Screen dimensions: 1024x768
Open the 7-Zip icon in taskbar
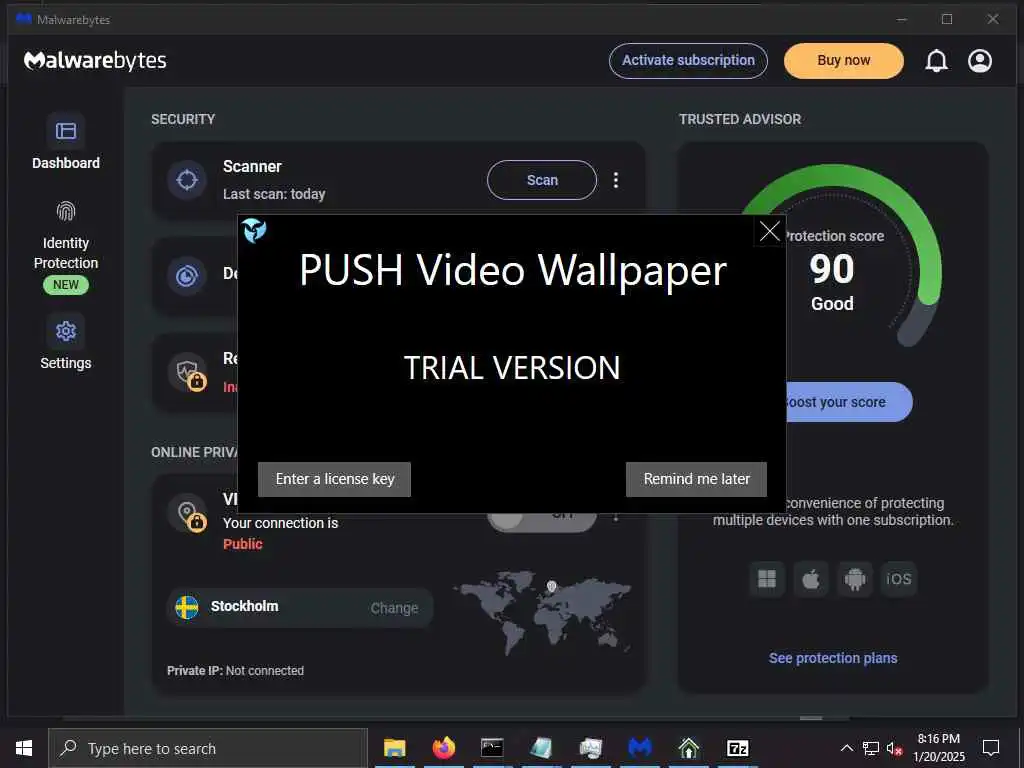pos(737,748)
